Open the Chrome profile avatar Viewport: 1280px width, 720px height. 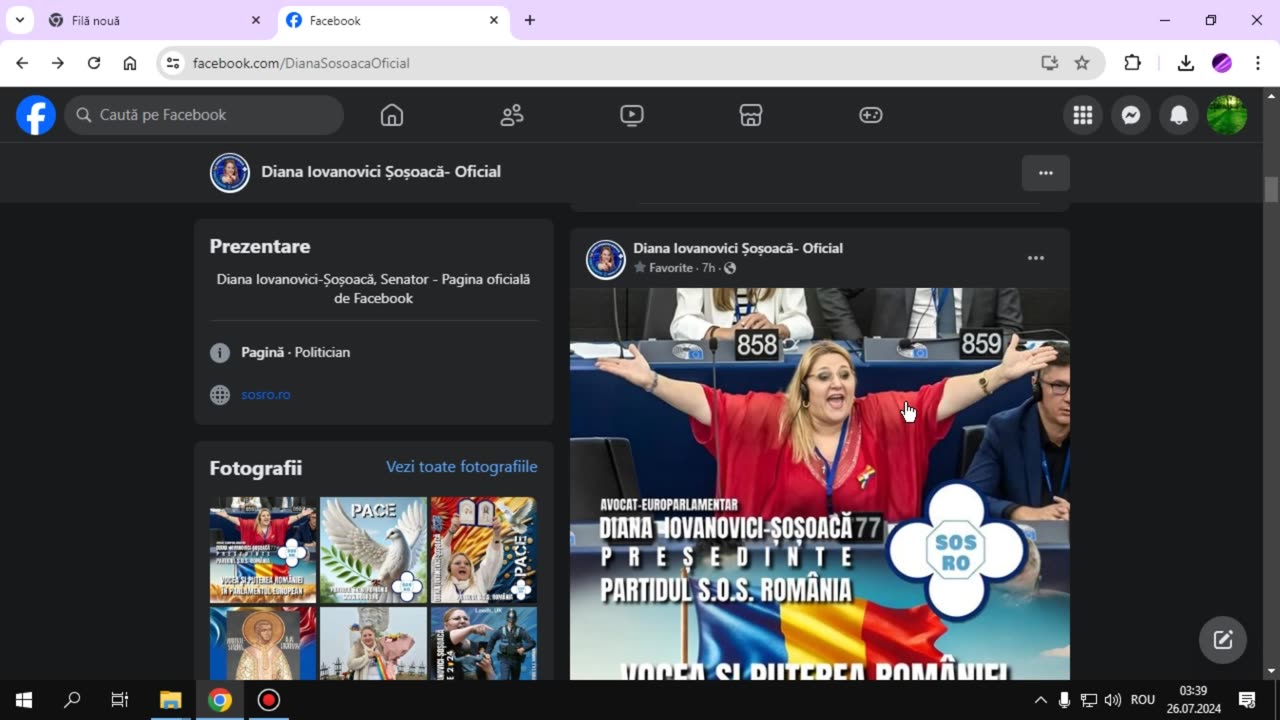pos(1222,63)
